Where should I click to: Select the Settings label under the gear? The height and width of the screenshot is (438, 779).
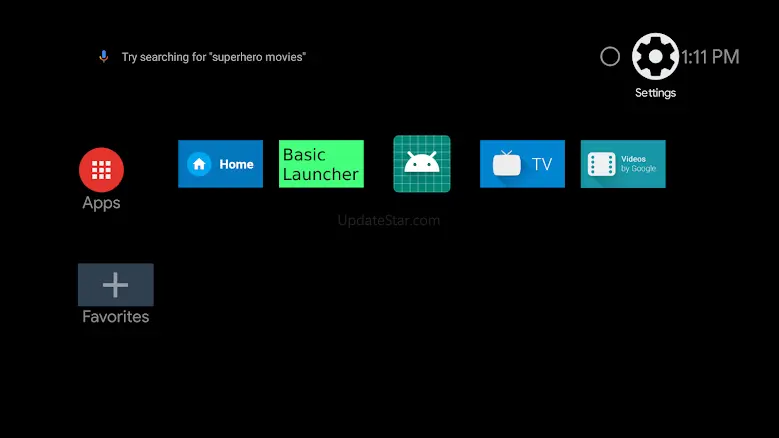655,93
